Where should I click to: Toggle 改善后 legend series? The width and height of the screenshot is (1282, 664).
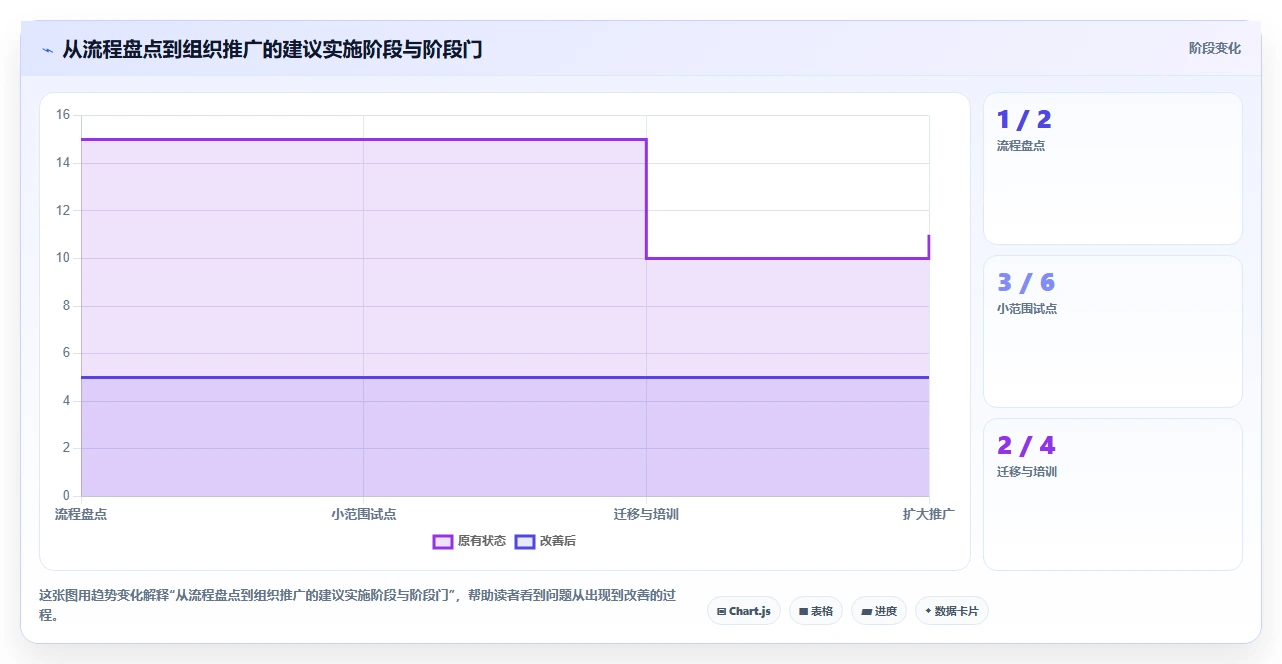click(x=545, y=541)
